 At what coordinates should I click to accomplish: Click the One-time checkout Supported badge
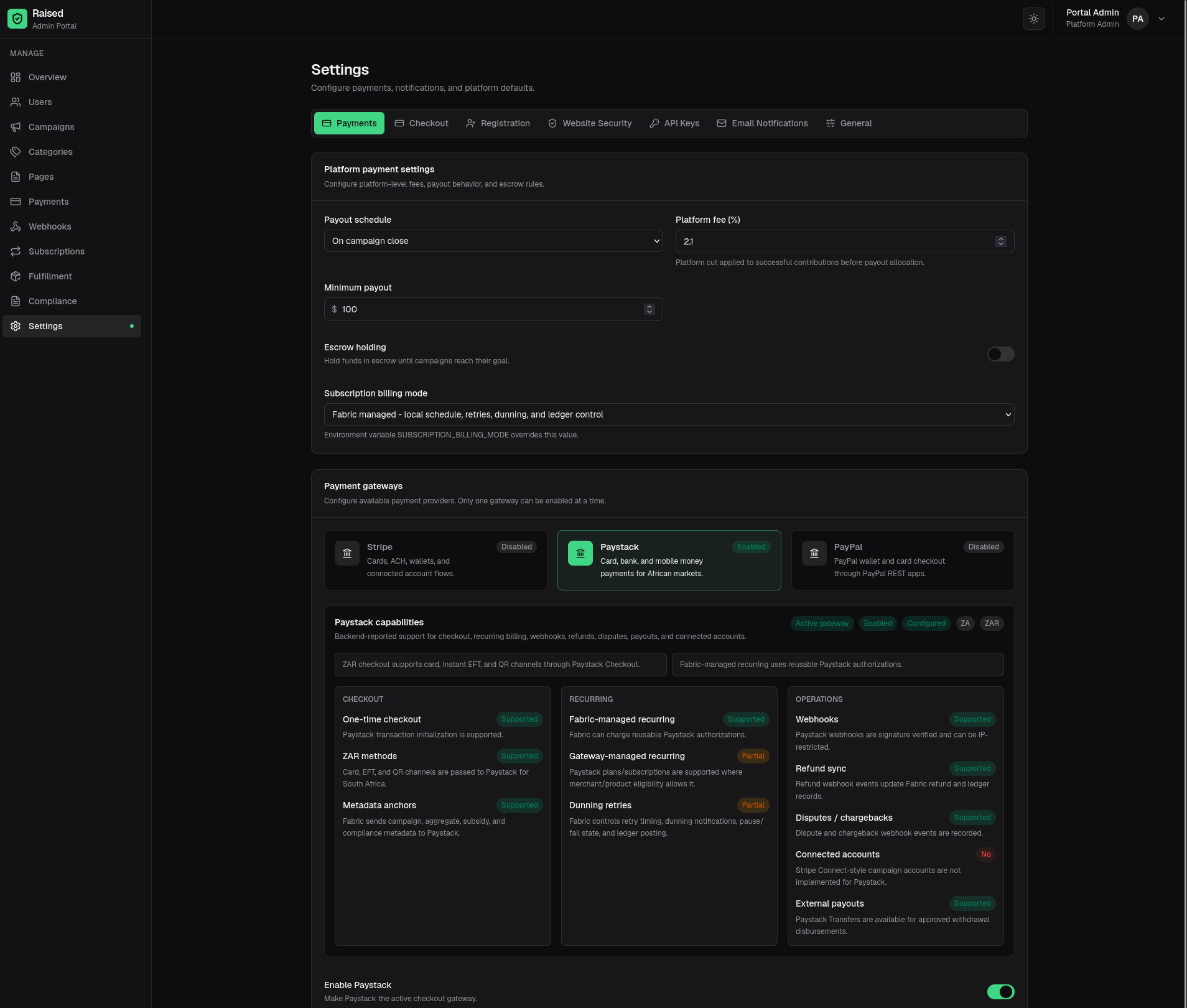click(519, 719)
